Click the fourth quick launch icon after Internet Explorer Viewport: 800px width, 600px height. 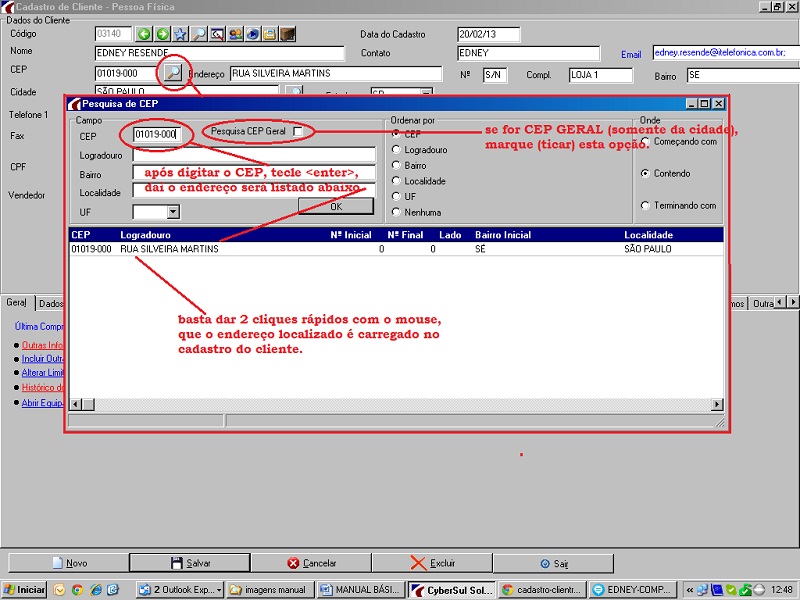[x=113, y=590]
